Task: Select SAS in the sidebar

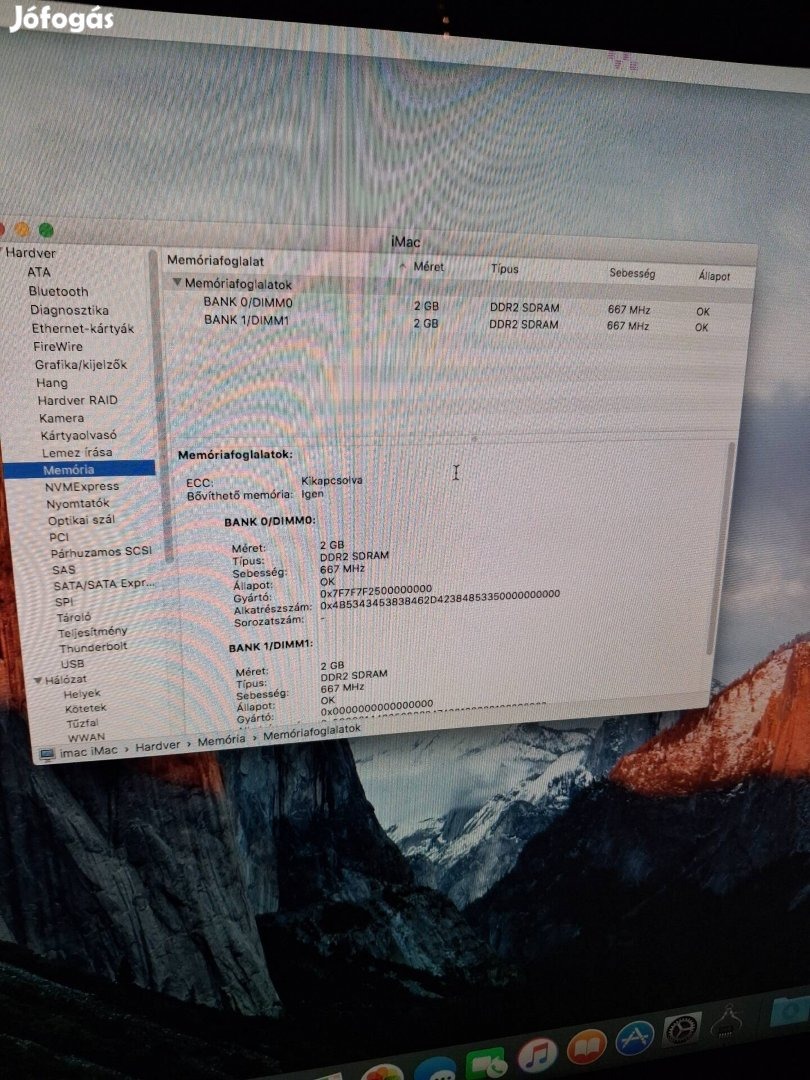Action: [x=63, y=570]
